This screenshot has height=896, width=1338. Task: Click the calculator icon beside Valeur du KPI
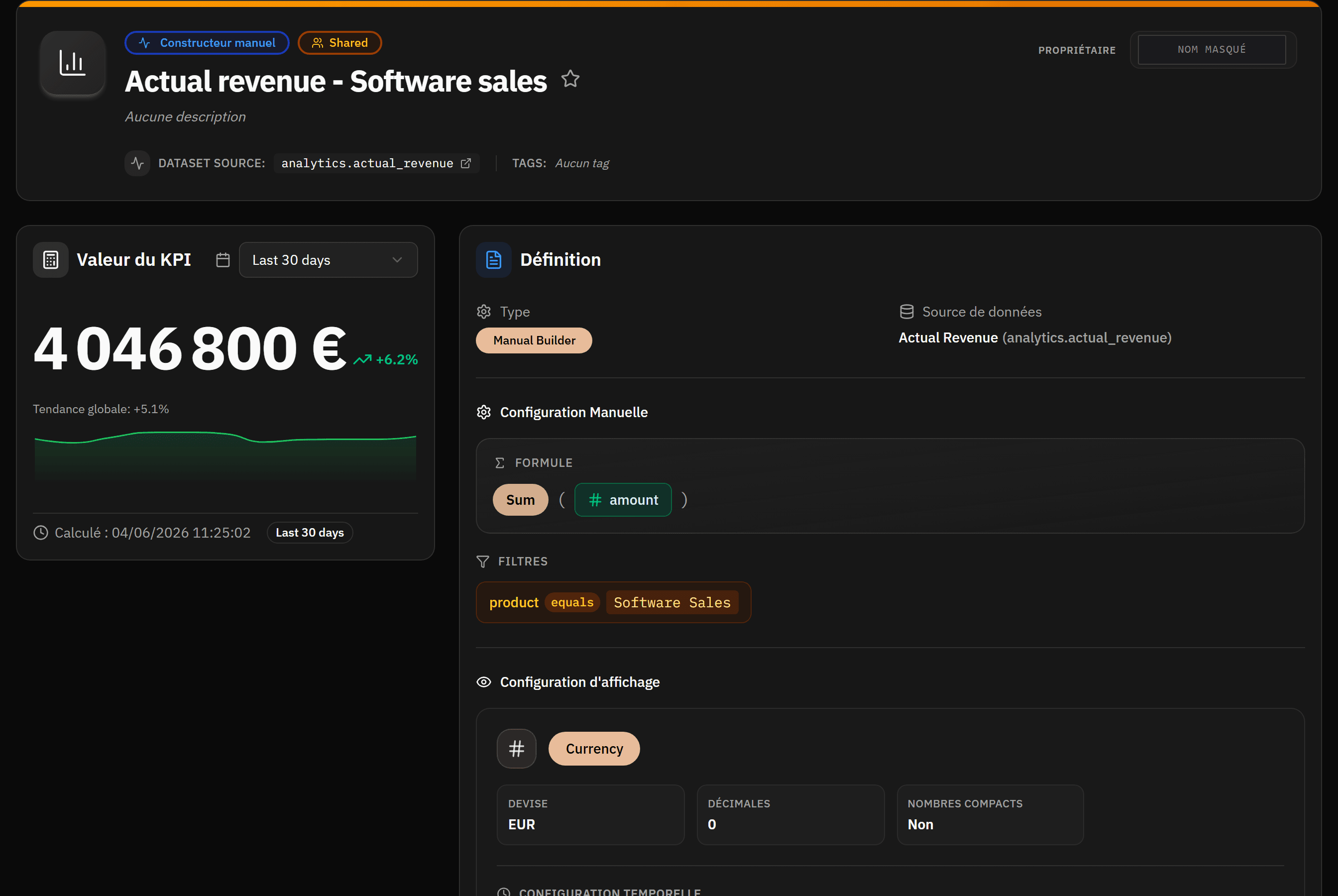[x=51, y=260]
